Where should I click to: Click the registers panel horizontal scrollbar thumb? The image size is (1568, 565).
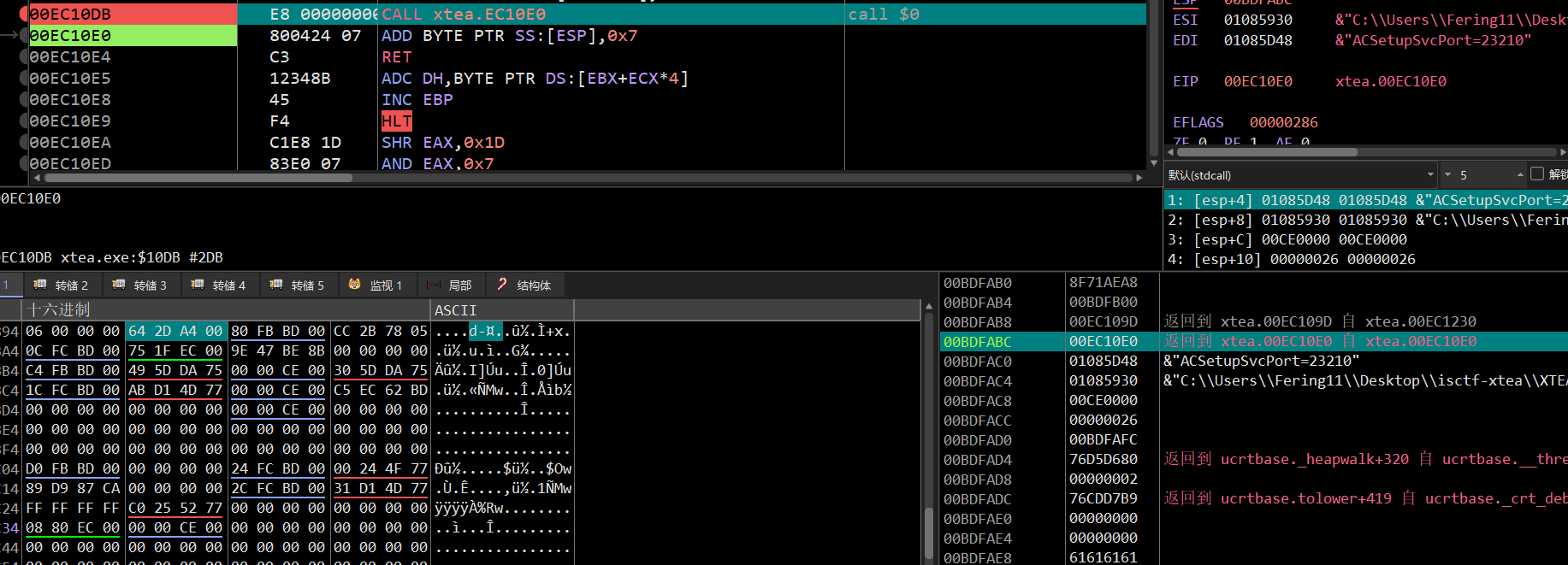pos(1267,152)
